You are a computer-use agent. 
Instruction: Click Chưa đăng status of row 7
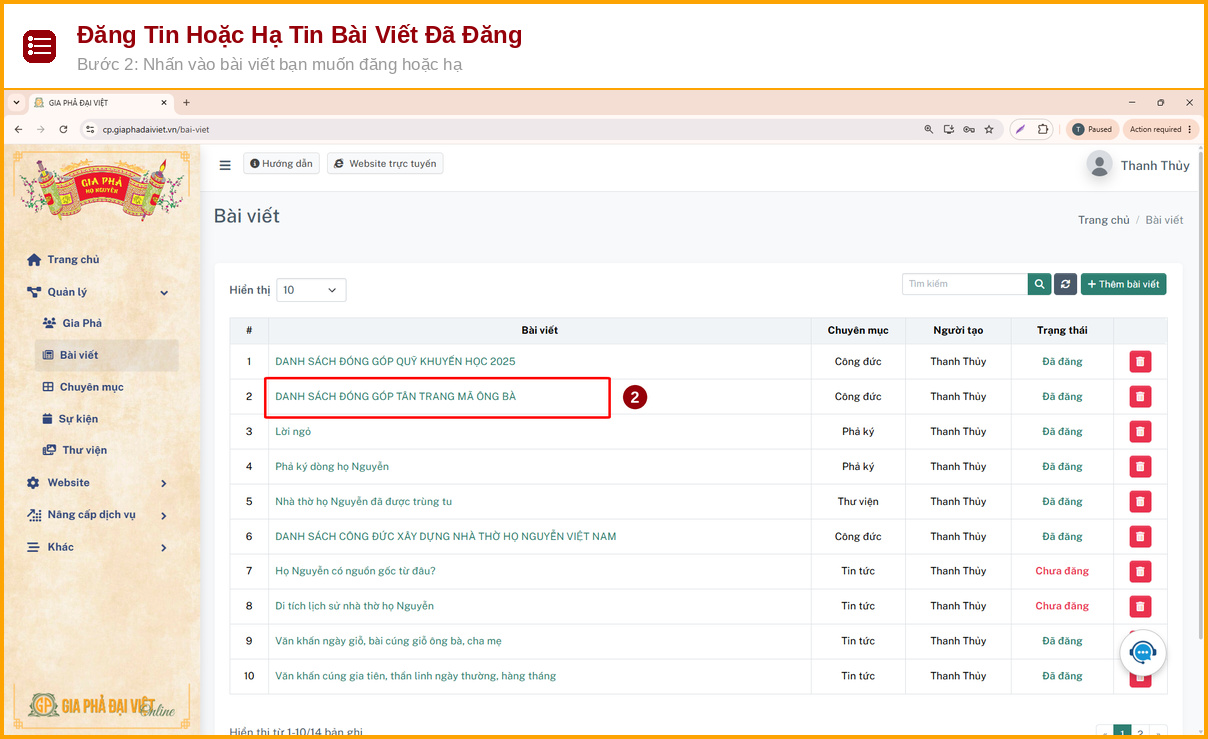pyautogui.click(x=1062, y=571)
